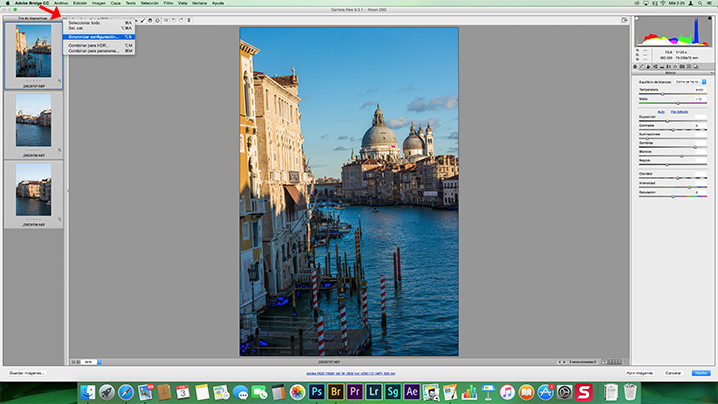This screenshot has height=404, width=718.
Task: Open Photos app from the Dock
Action: pos(297,392)
